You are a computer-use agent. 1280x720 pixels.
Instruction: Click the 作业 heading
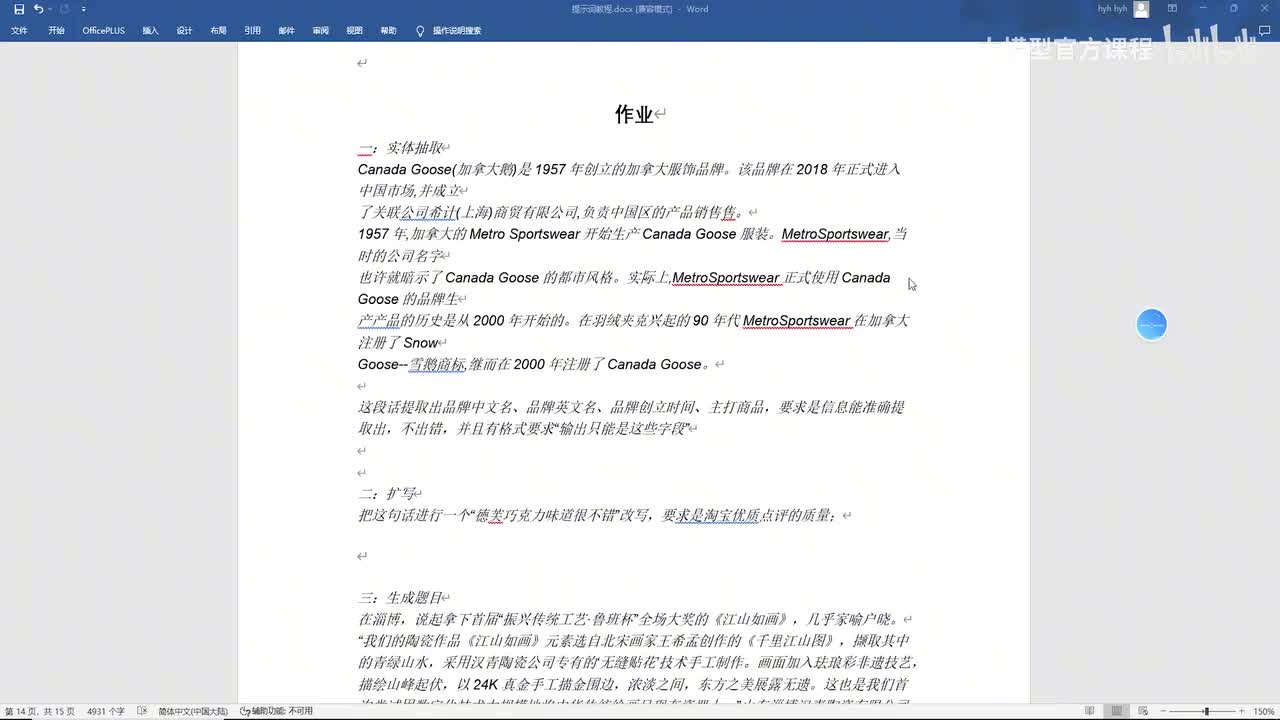pos(633,115)
